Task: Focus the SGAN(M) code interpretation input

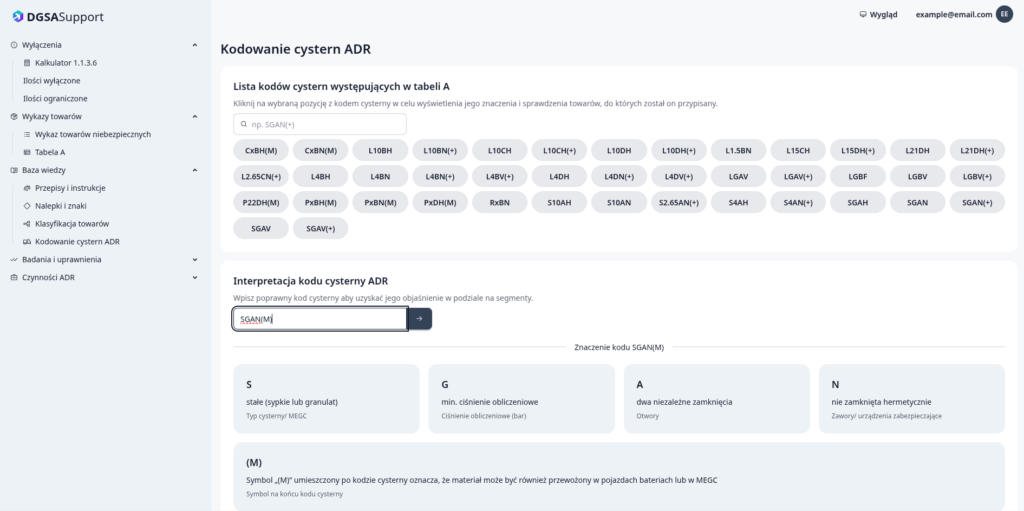Action: click(320, 318)
